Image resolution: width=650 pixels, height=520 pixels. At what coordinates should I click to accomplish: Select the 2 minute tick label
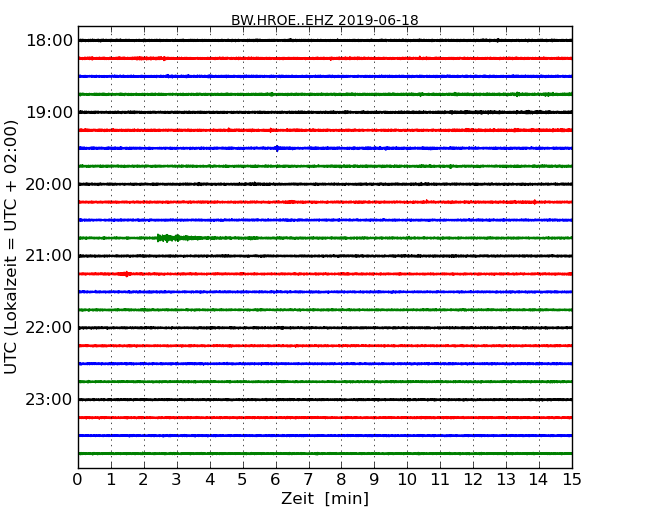click(x=144, y=480)
